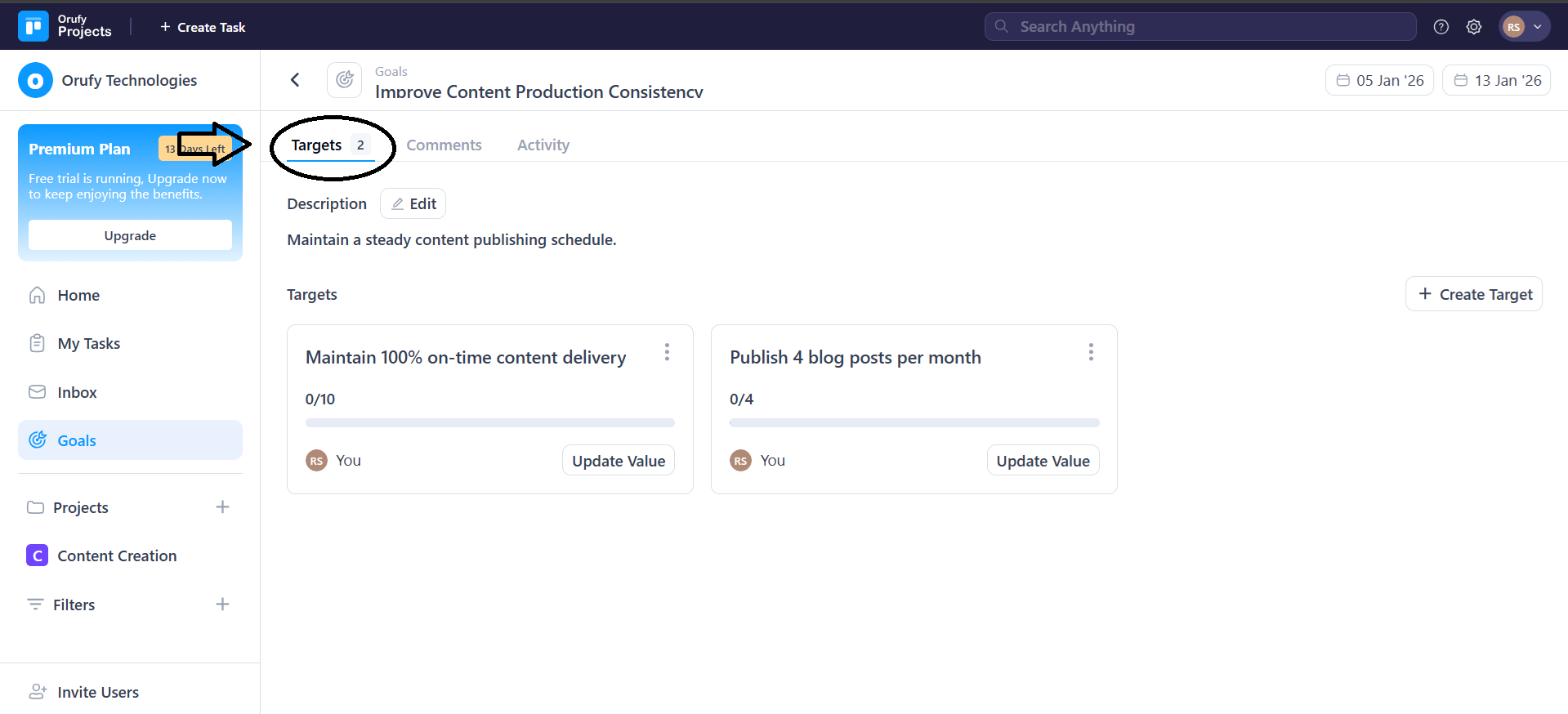Viewport: 1568px width, 714px height.
Task: Open the 05 Jan '26 start date picker
Action: tap(1379, 80)
